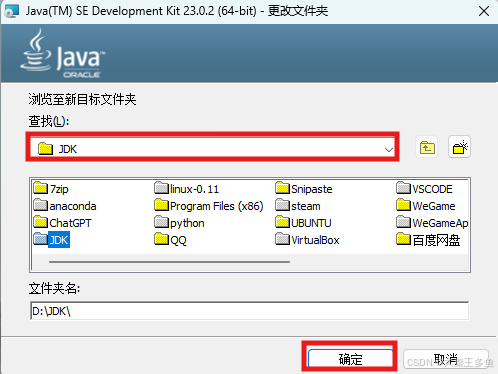498x374 pixels.
Task: Select the UBUNTU folder icon
Action: pyautogui.click(x=283, y=222)
